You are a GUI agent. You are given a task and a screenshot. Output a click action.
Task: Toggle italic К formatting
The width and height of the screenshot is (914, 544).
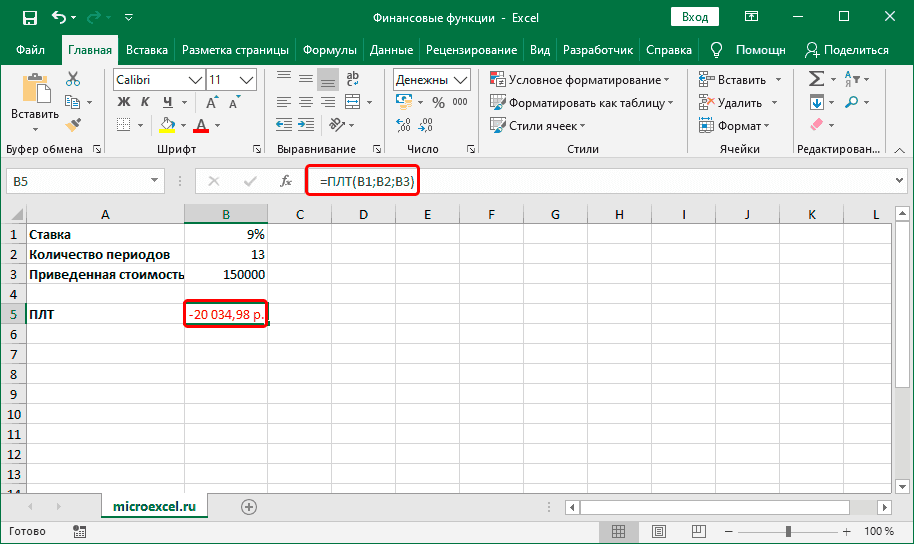[147, 102]
